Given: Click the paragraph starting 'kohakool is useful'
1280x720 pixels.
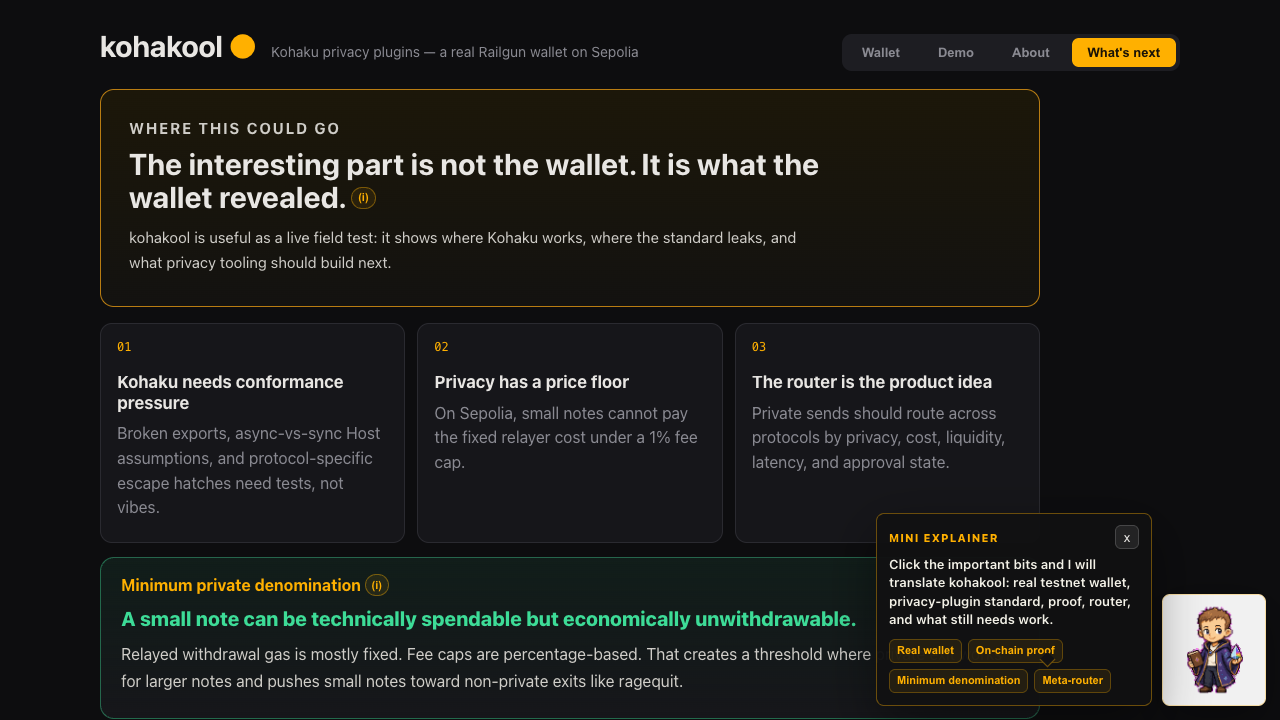Looking at the screenshot, I should 463,251.
